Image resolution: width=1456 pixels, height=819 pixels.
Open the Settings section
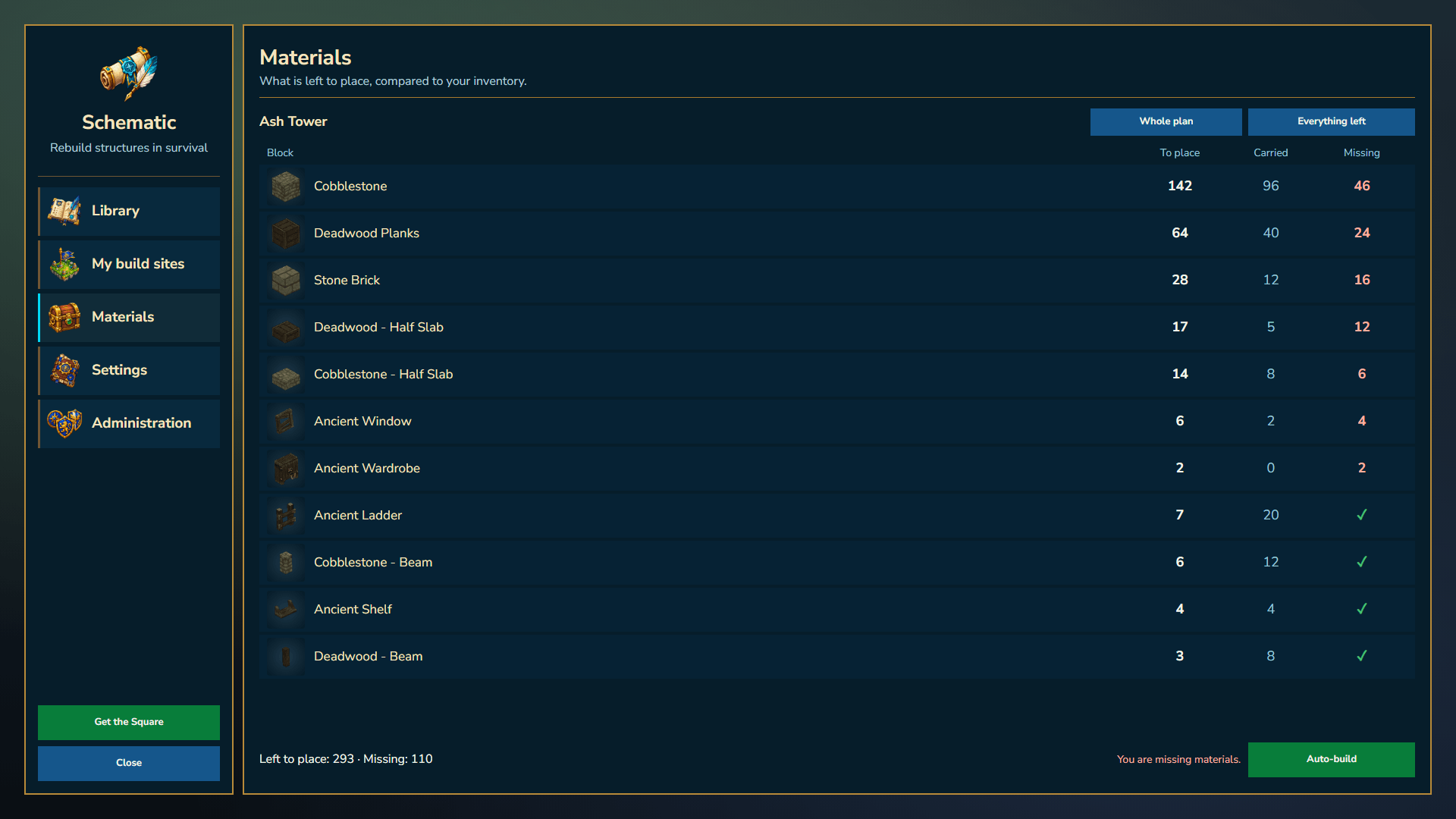tap(129, 370)
